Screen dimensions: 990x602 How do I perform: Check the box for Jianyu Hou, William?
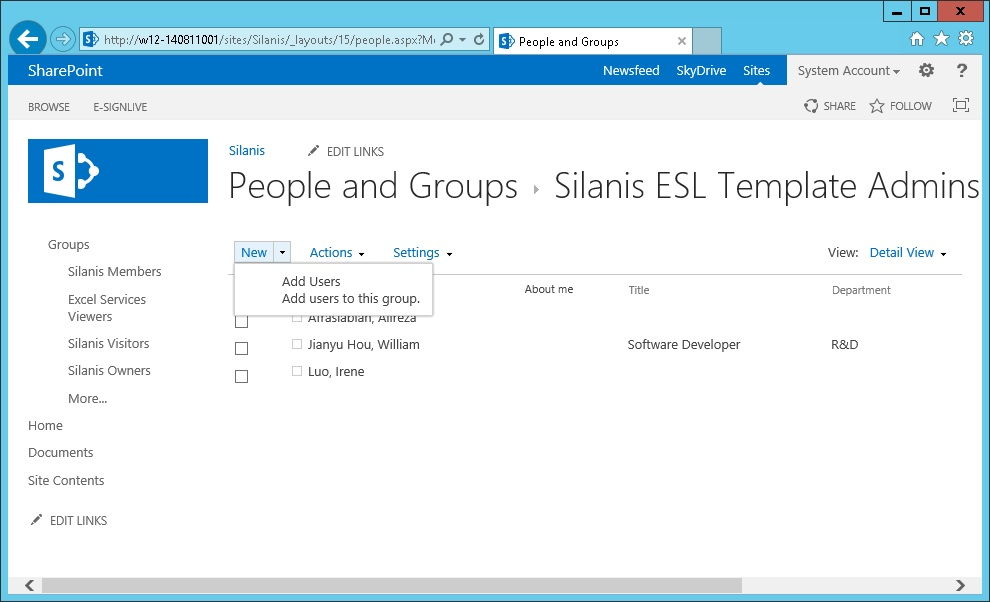pos(241,349)
